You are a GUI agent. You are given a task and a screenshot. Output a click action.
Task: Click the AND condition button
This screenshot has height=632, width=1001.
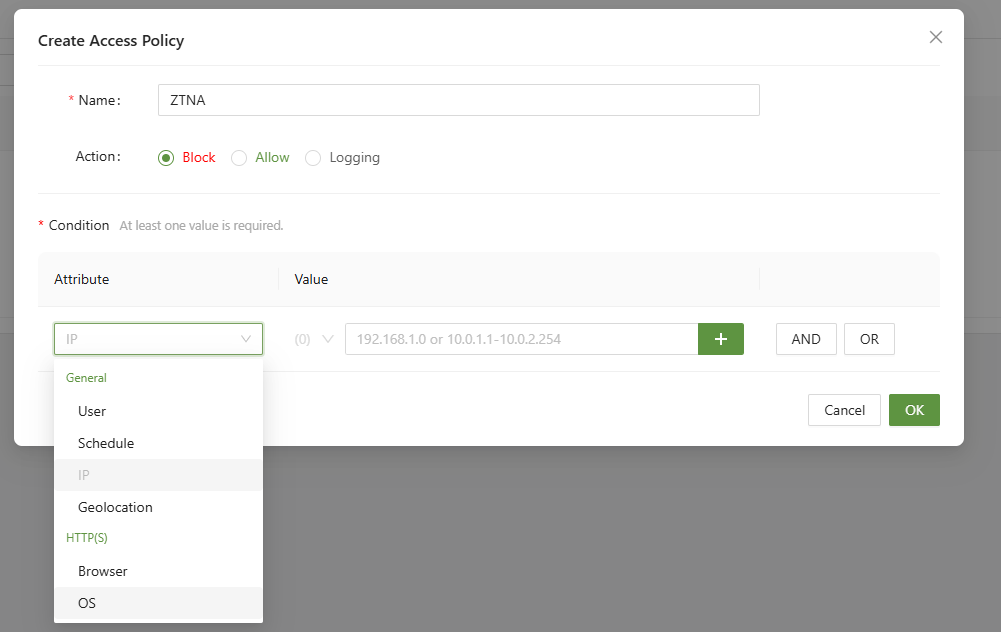click(806, 339)
